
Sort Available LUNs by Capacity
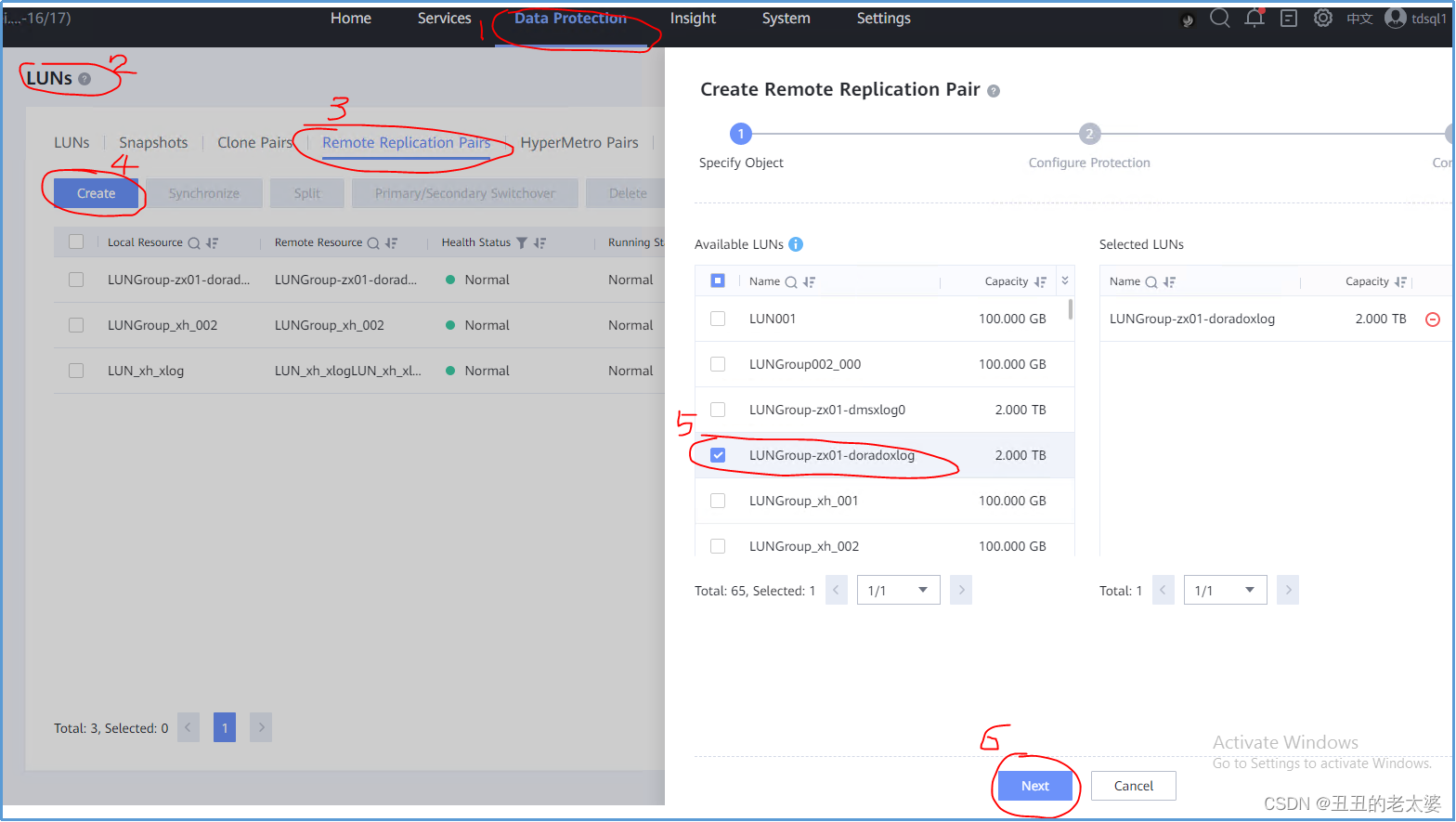(x=1040, y=282)
